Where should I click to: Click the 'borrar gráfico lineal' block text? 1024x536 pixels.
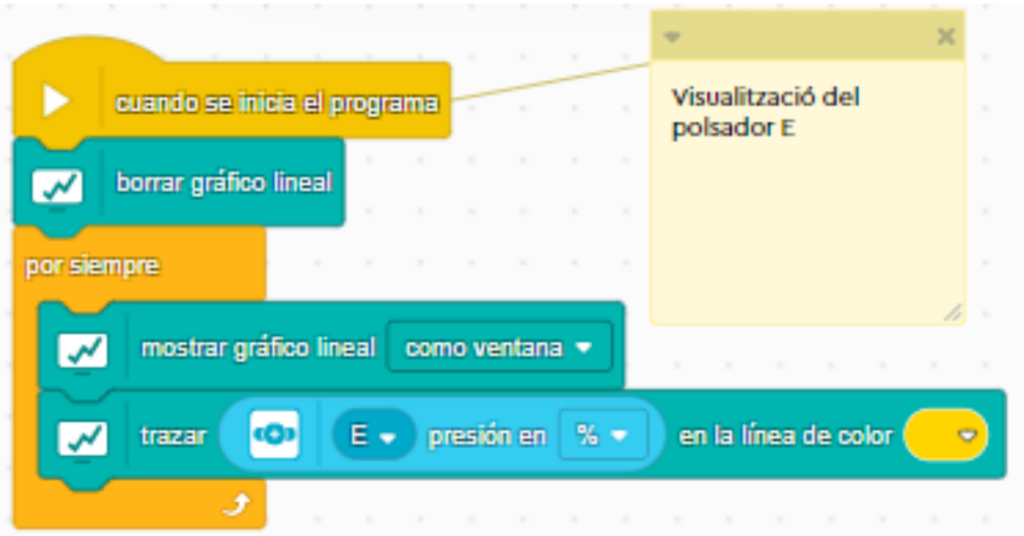click(x=224, y=184)
